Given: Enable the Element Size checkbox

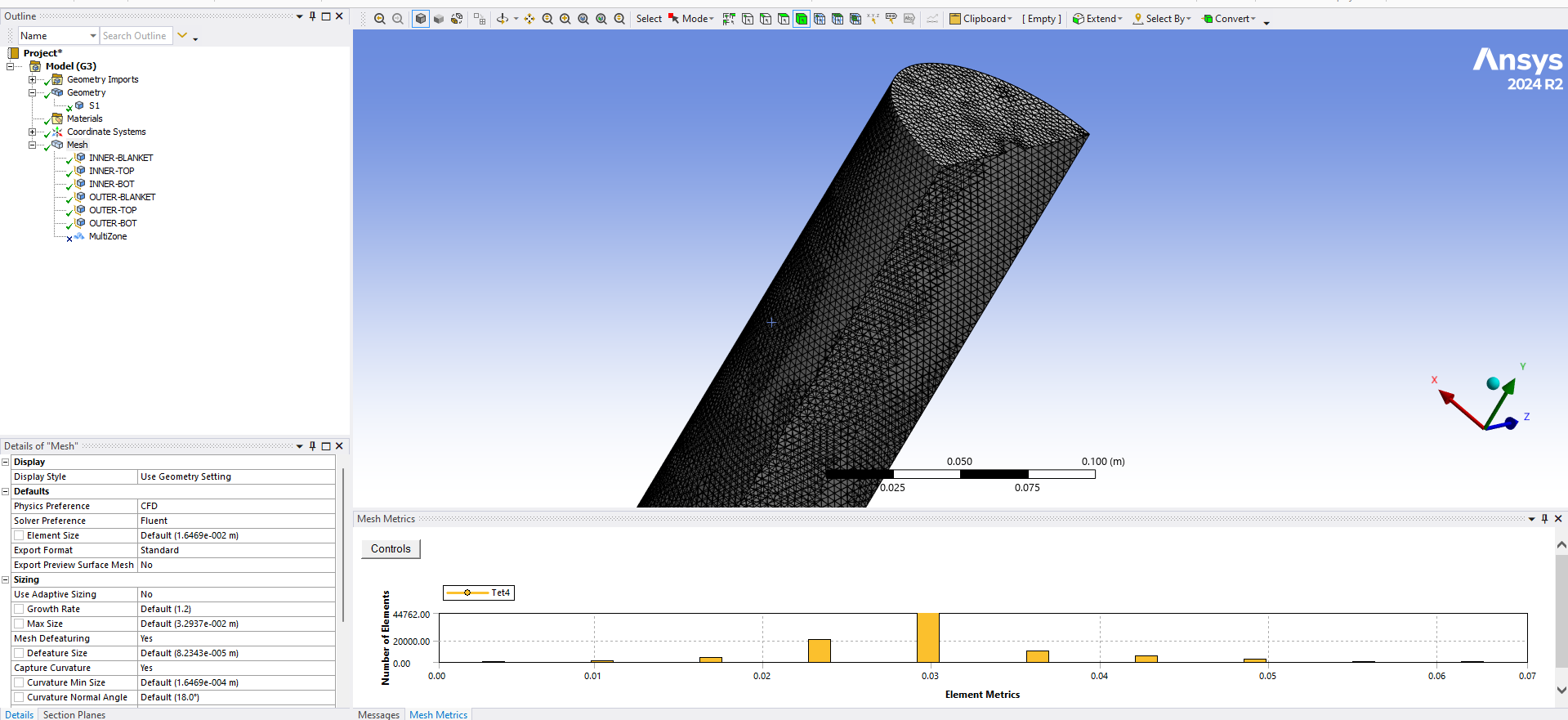Looking at the screenshot, I should click(x=19, y=535).
